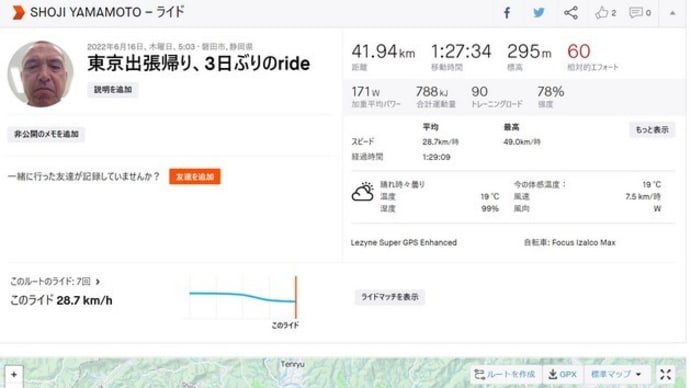Collapse the header using the up triangle

point(672,13)
